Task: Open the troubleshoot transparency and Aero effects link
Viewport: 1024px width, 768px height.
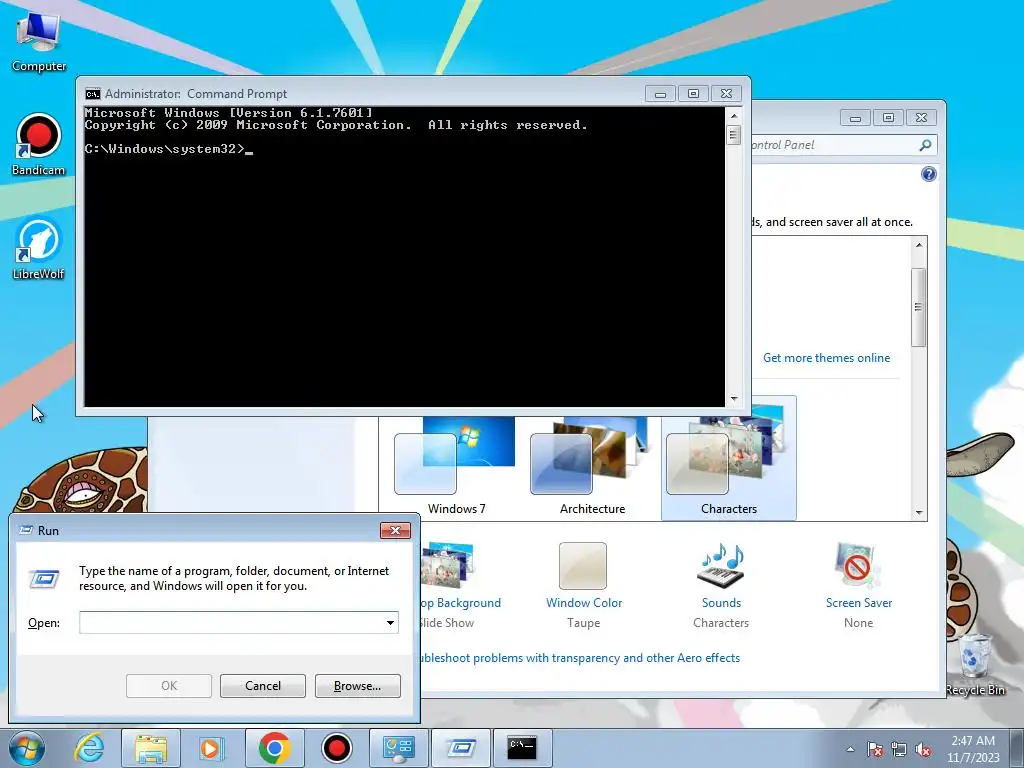Action: tap(581, 658)
